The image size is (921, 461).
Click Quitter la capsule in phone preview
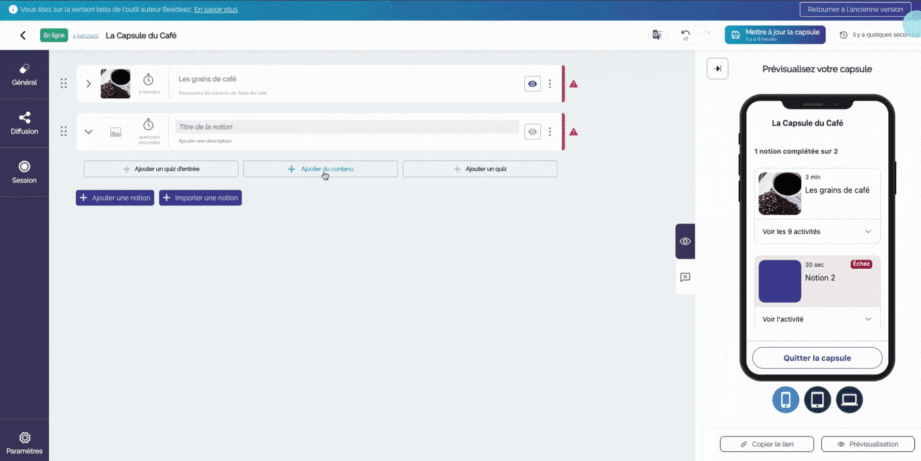coord(817,358)
